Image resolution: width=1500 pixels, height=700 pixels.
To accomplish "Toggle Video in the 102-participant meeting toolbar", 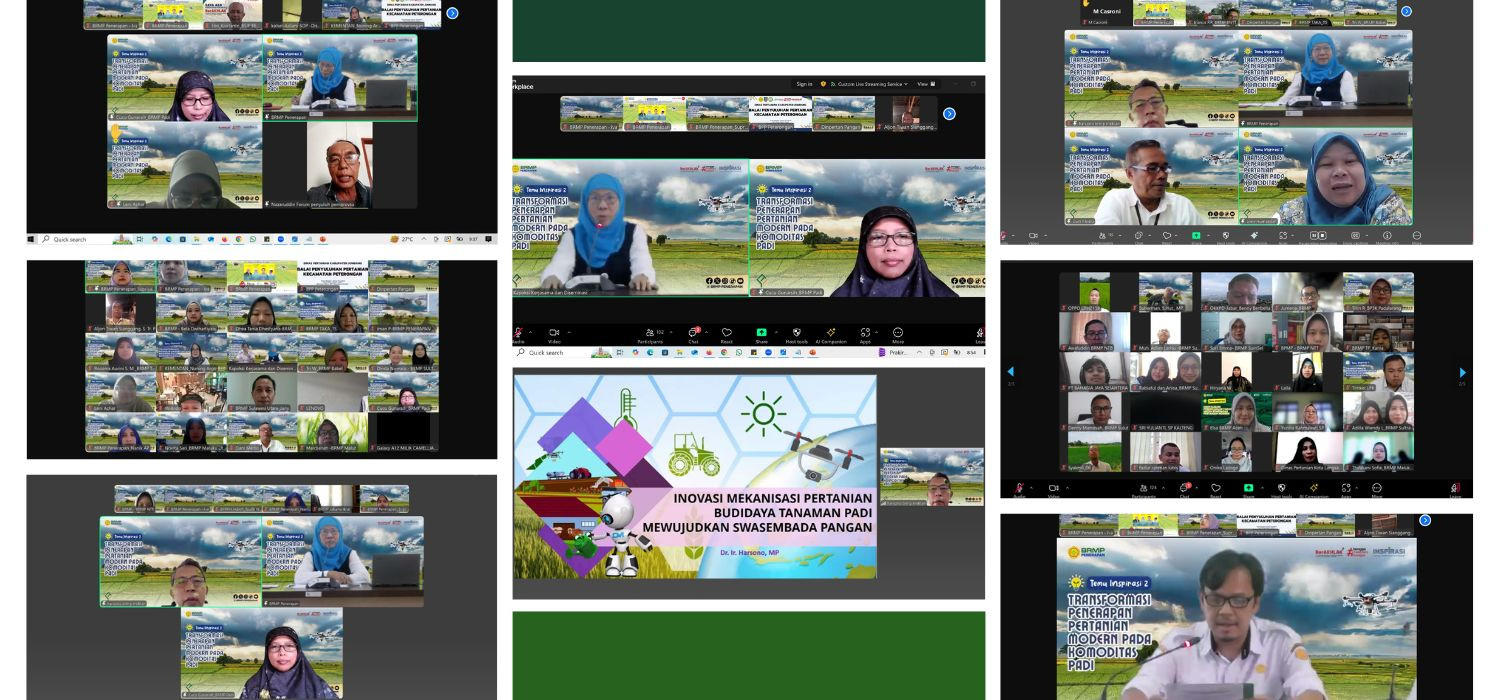I will coord(554,334).
